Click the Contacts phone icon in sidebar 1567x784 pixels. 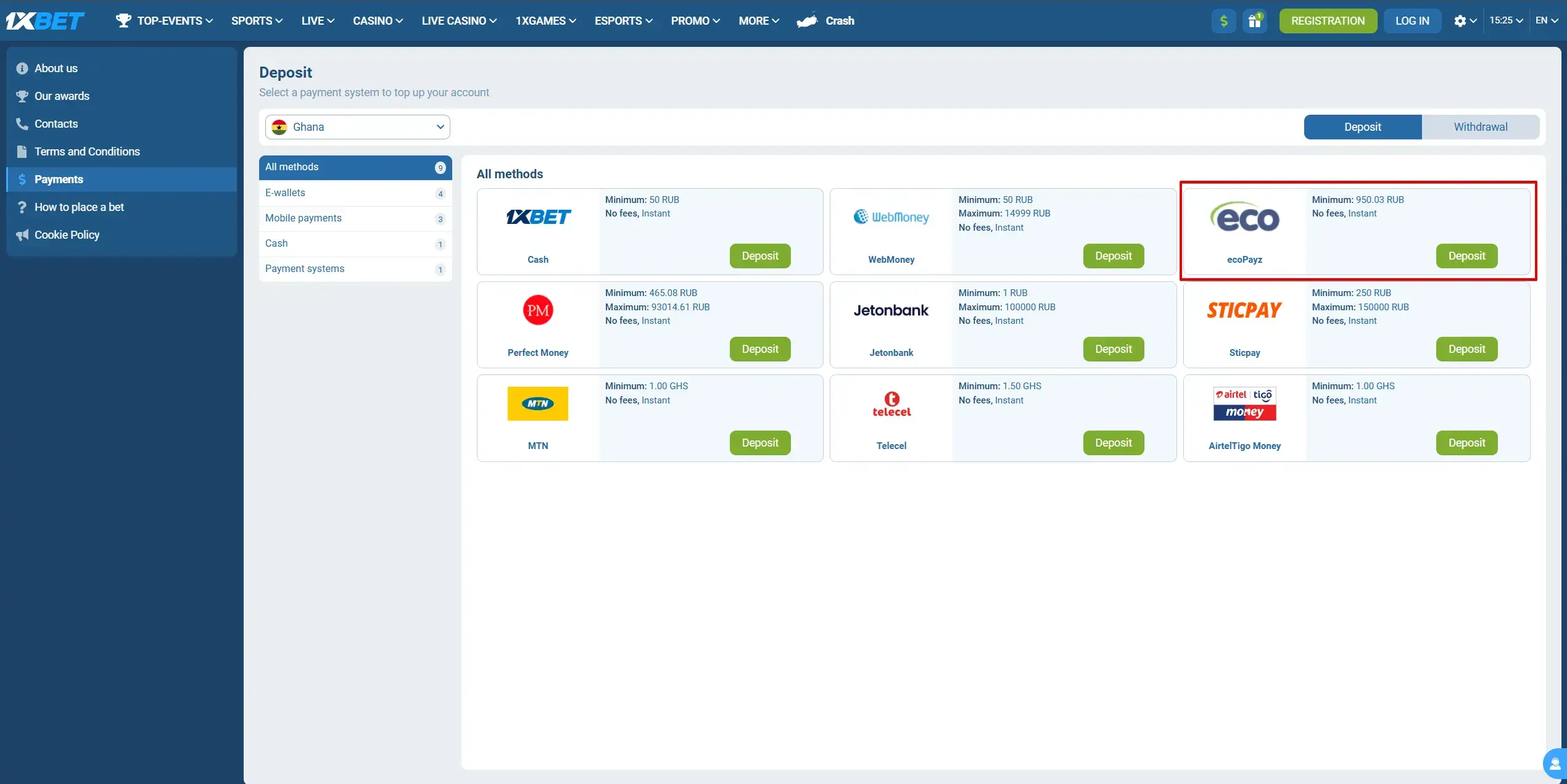[x=22, y=123]
